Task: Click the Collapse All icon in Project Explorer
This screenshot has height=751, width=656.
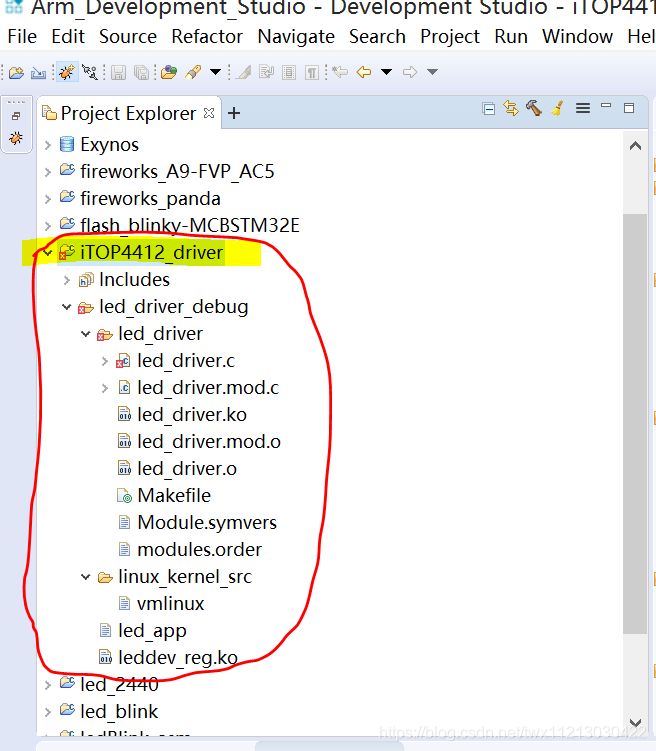Action: (488, 109)
